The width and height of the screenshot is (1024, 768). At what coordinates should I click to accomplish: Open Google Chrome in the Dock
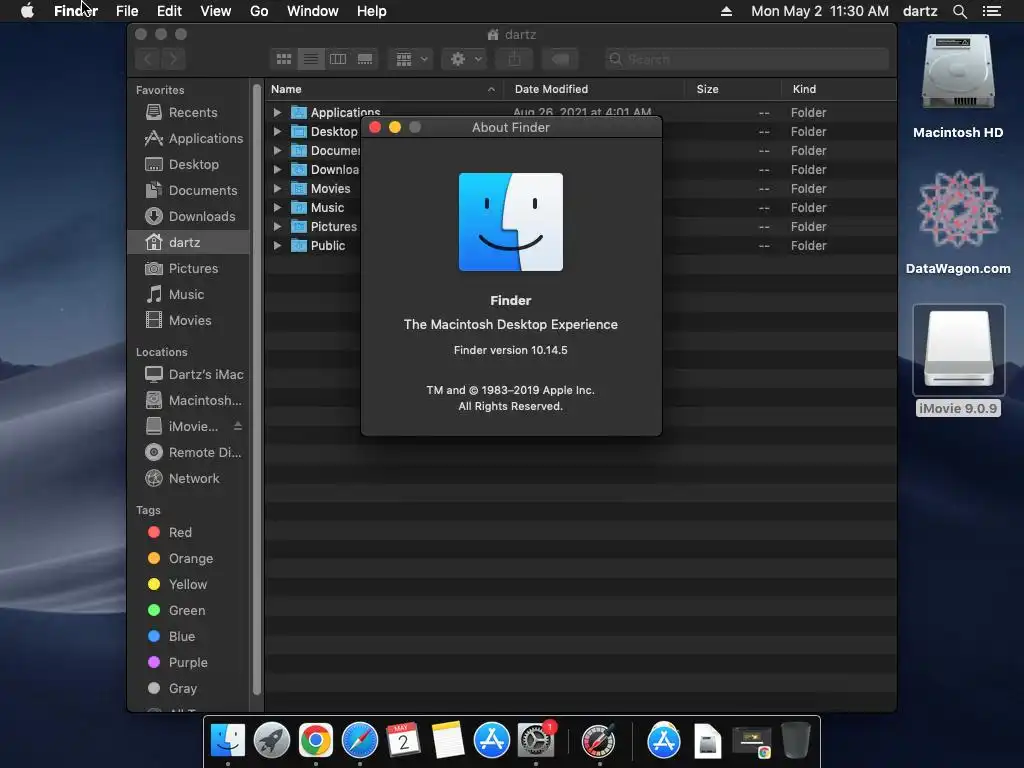(315, 740)
